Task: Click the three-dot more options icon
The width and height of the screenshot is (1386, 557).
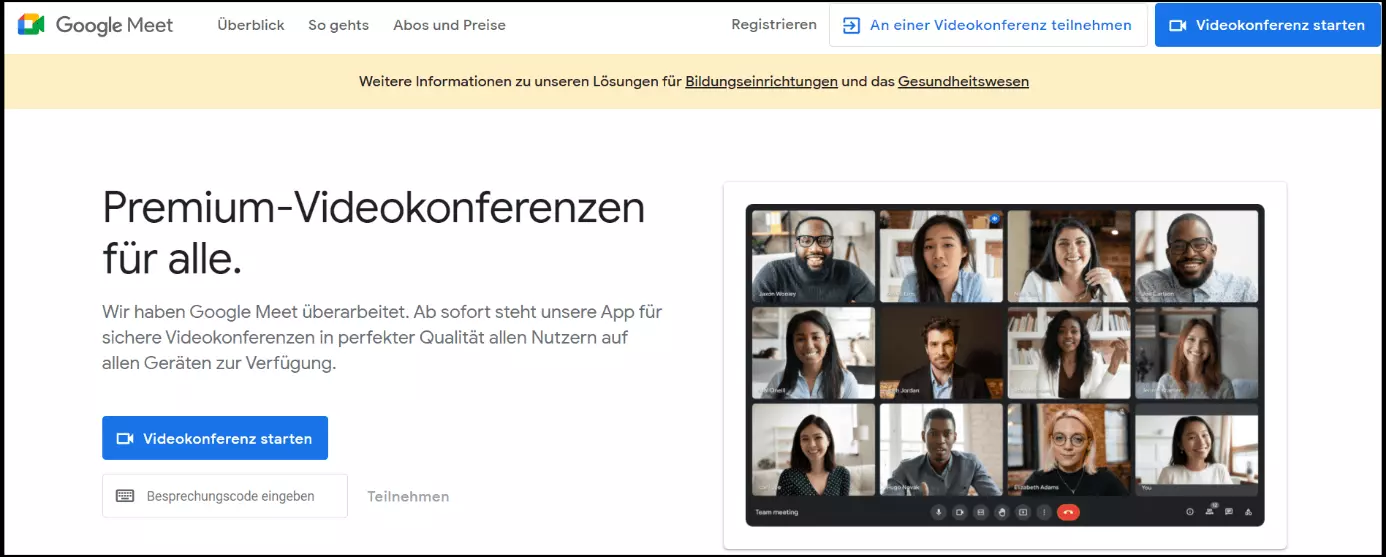Action: click(x=1044, y=512)
